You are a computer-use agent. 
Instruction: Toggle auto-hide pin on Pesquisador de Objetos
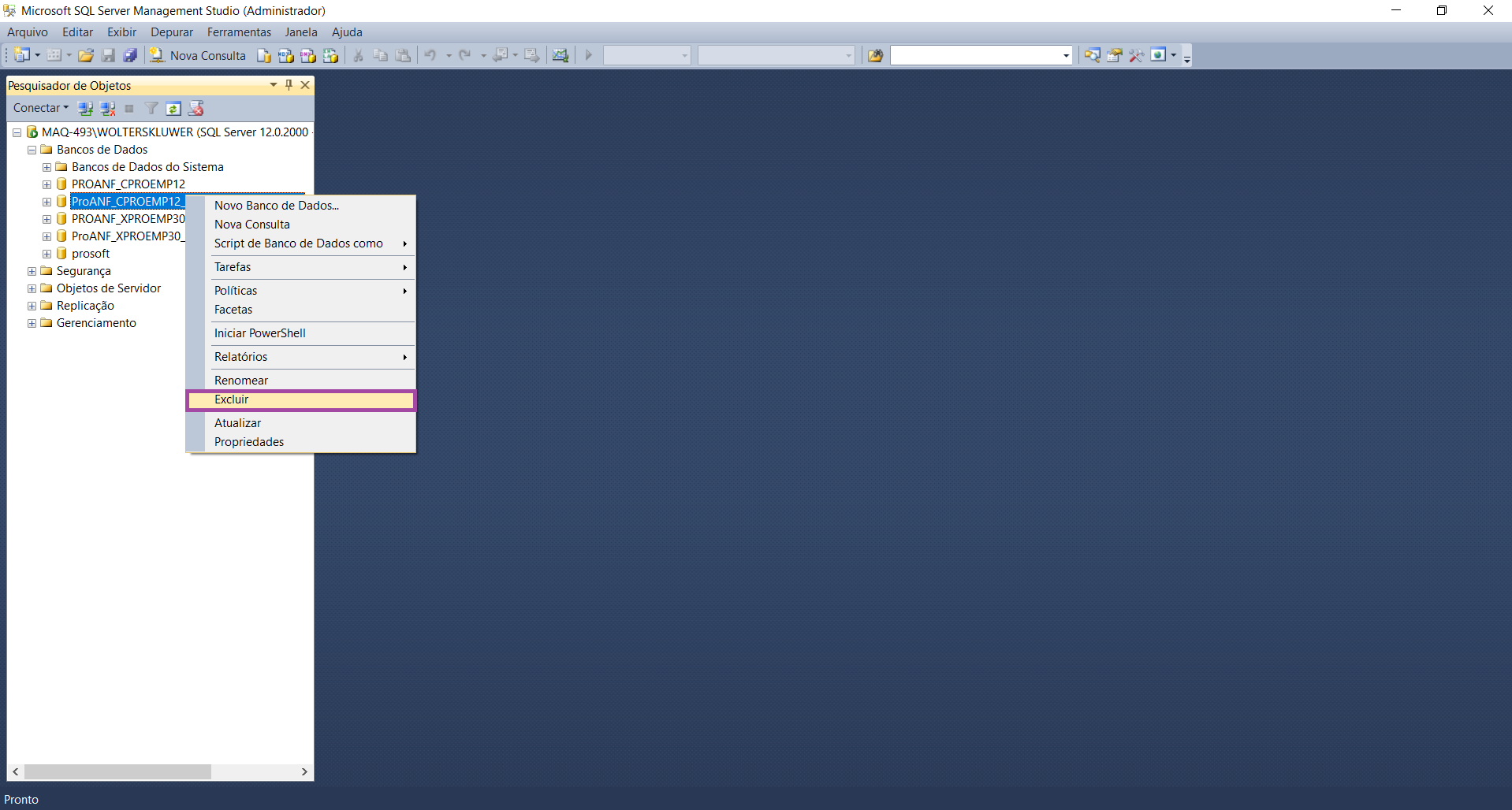coord(289,85)
